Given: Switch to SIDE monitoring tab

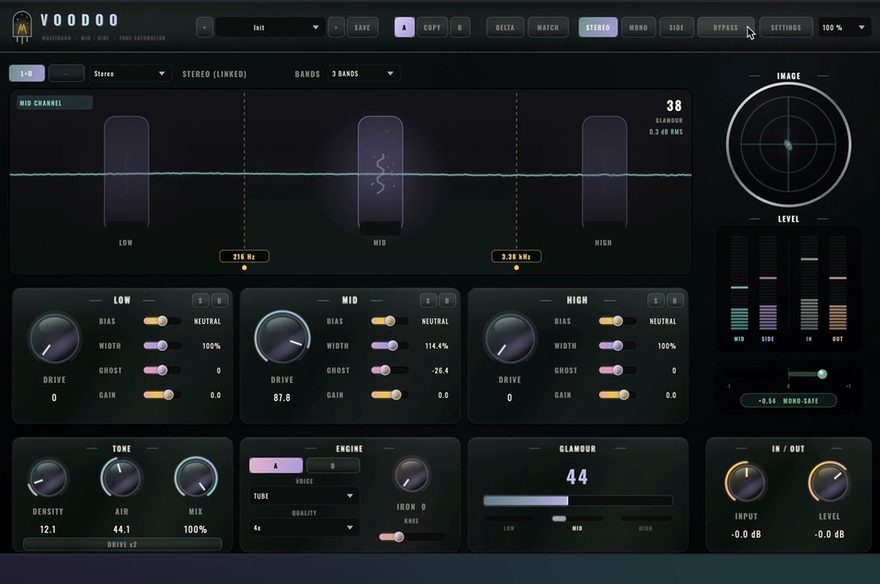Looking at the screenshot, I should [676, 27].
